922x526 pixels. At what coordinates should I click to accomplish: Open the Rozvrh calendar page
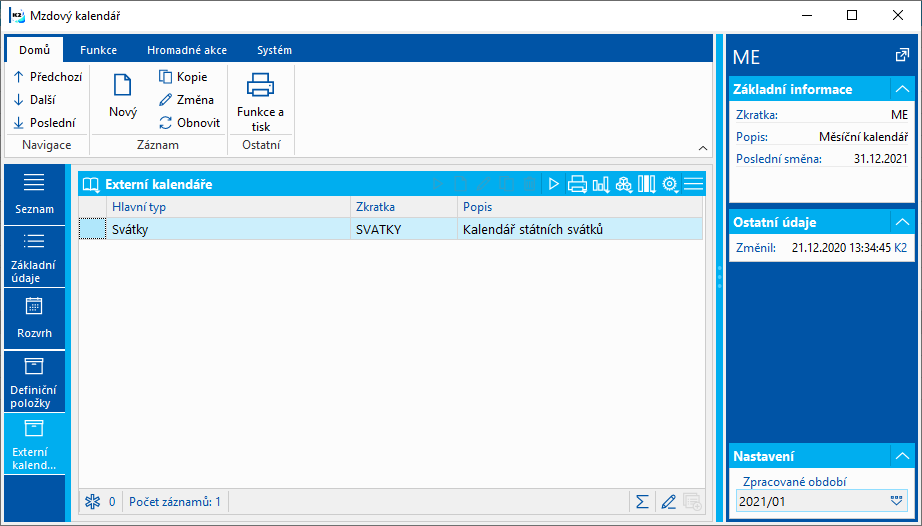[x=34, y=319]
